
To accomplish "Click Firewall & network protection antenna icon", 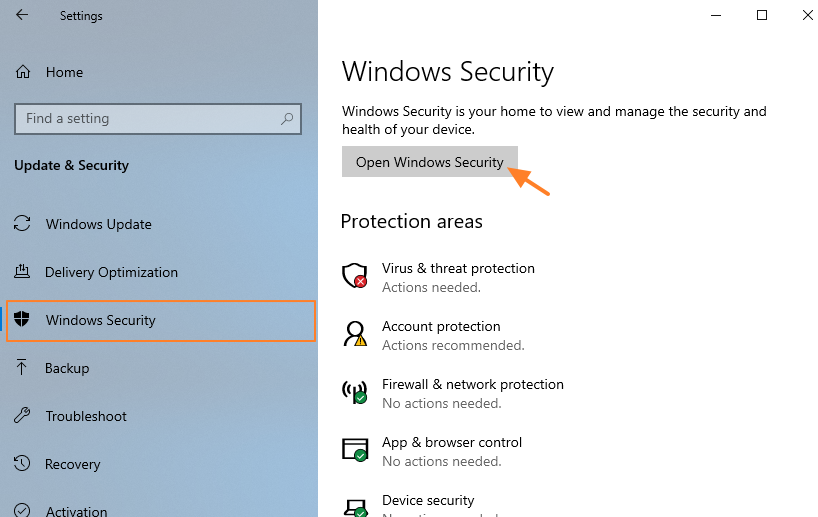I will pos(355,392).
